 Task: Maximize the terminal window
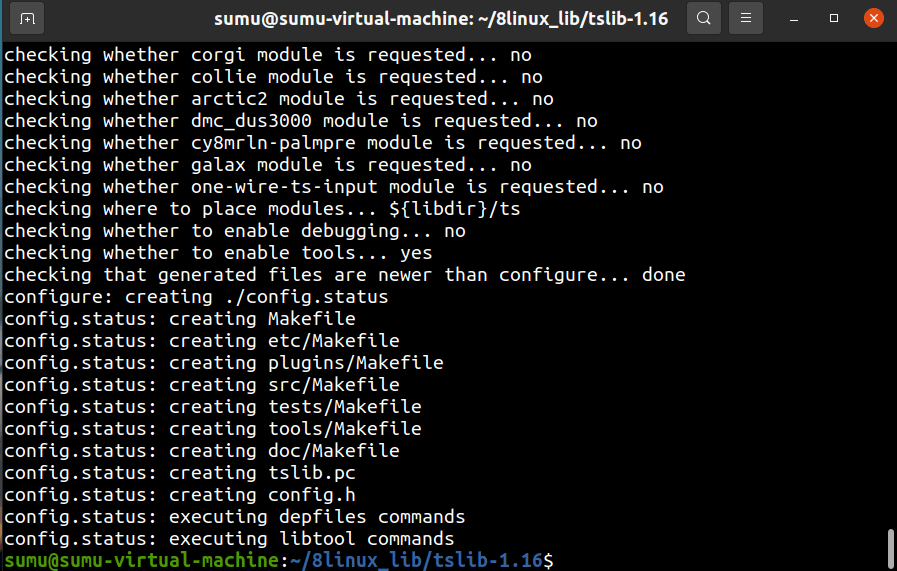(x=834, y=18)
